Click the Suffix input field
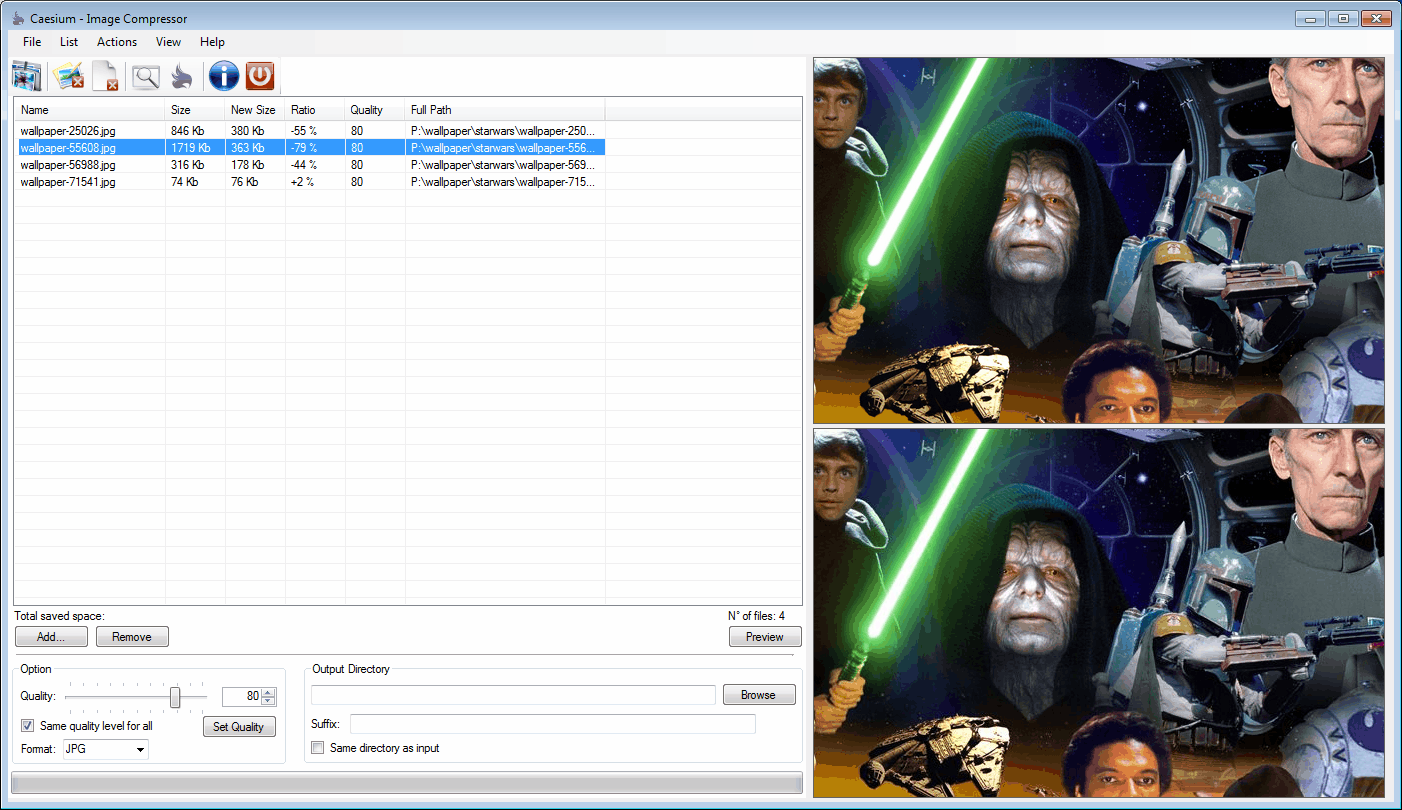Screen dimensions: 1402x810 pos(552,724)
